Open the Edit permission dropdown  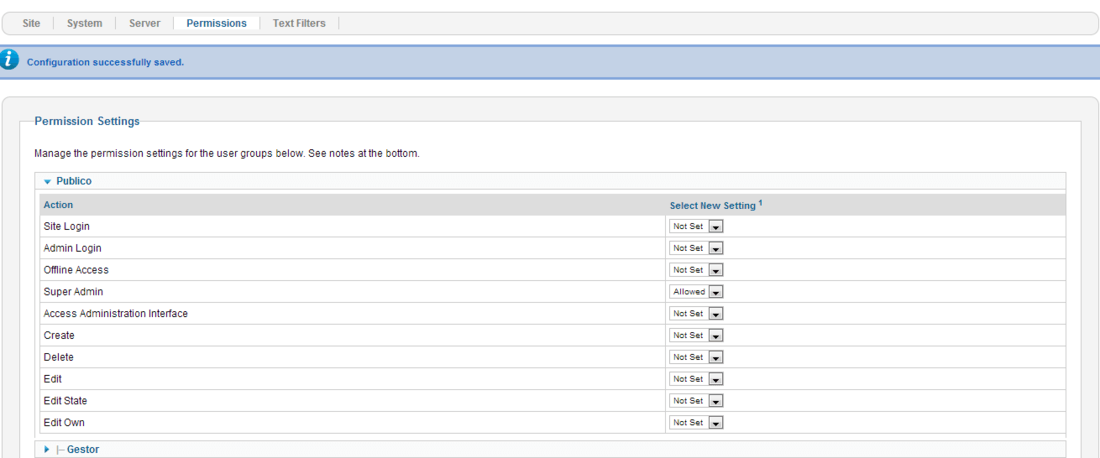pyautogui.click(x=696, y=379)
